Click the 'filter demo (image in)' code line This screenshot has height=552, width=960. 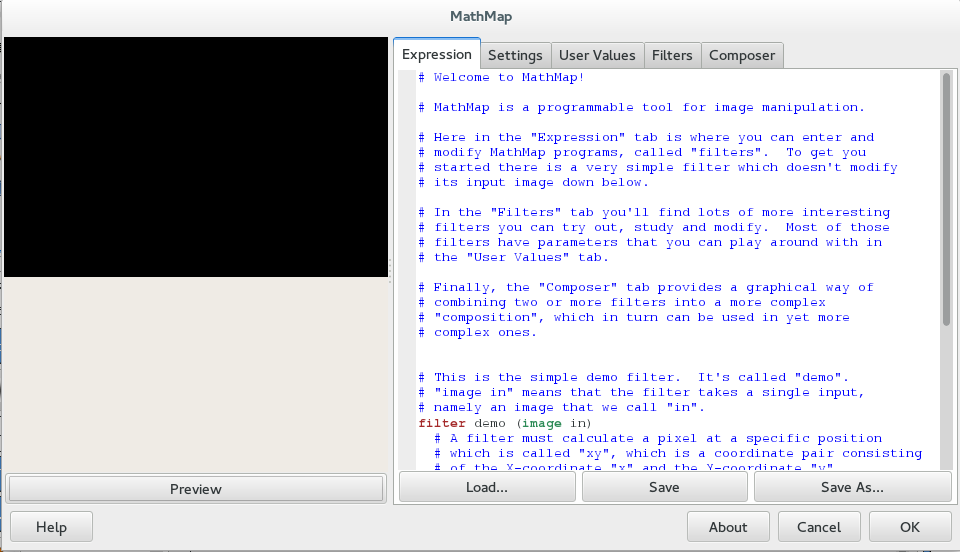[x=504, y=423]
